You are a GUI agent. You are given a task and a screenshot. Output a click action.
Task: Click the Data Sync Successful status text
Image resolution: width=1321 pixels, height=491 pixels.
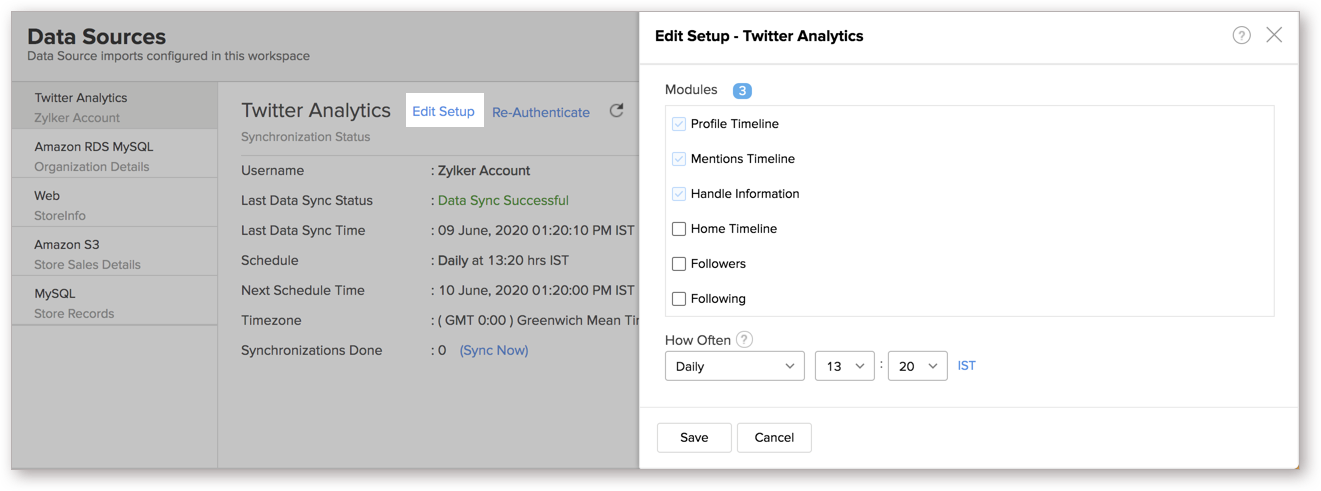(x=503, y=200)
